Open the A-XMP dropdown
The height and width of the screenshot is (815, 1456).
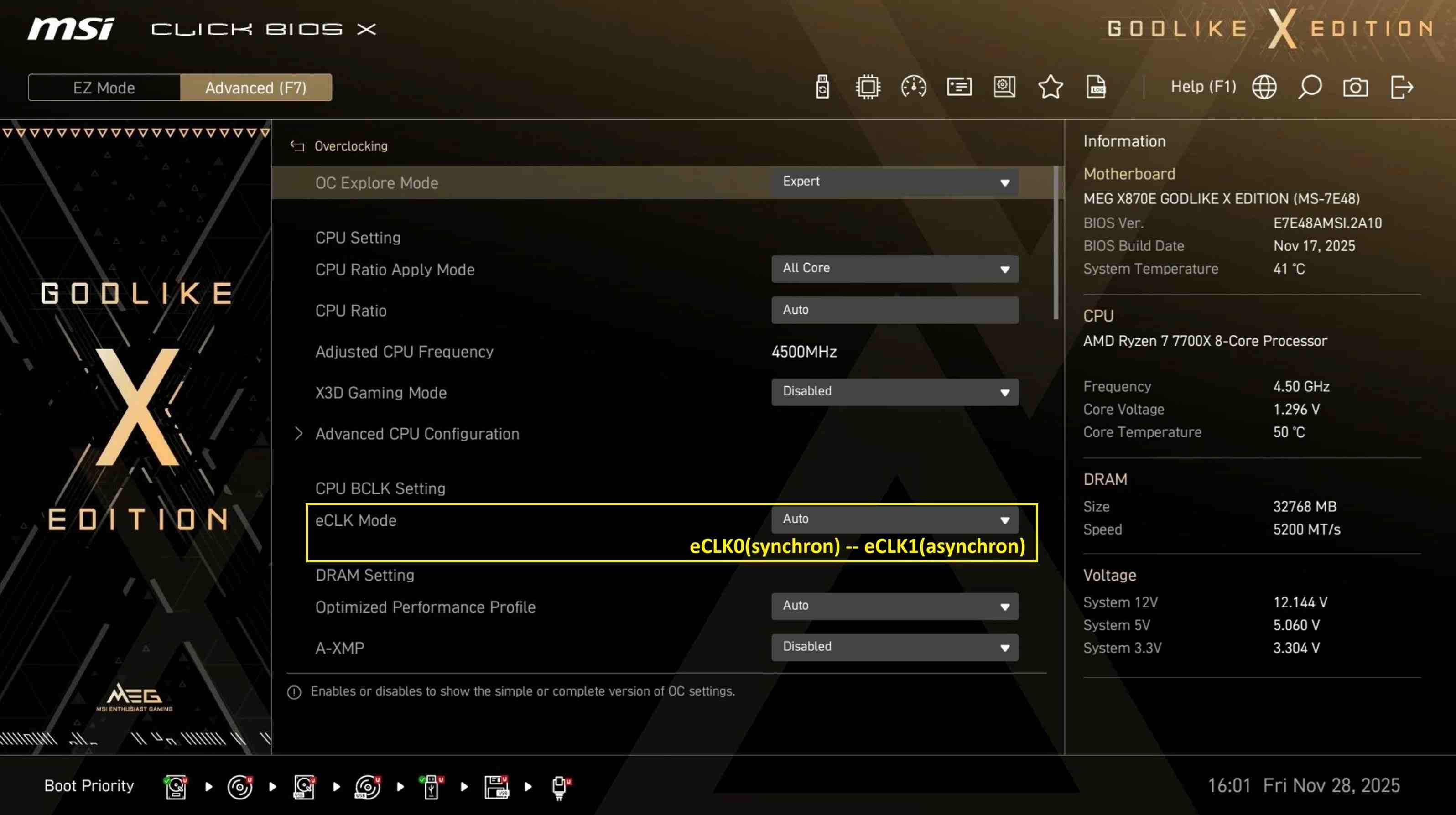pos(894,647)
